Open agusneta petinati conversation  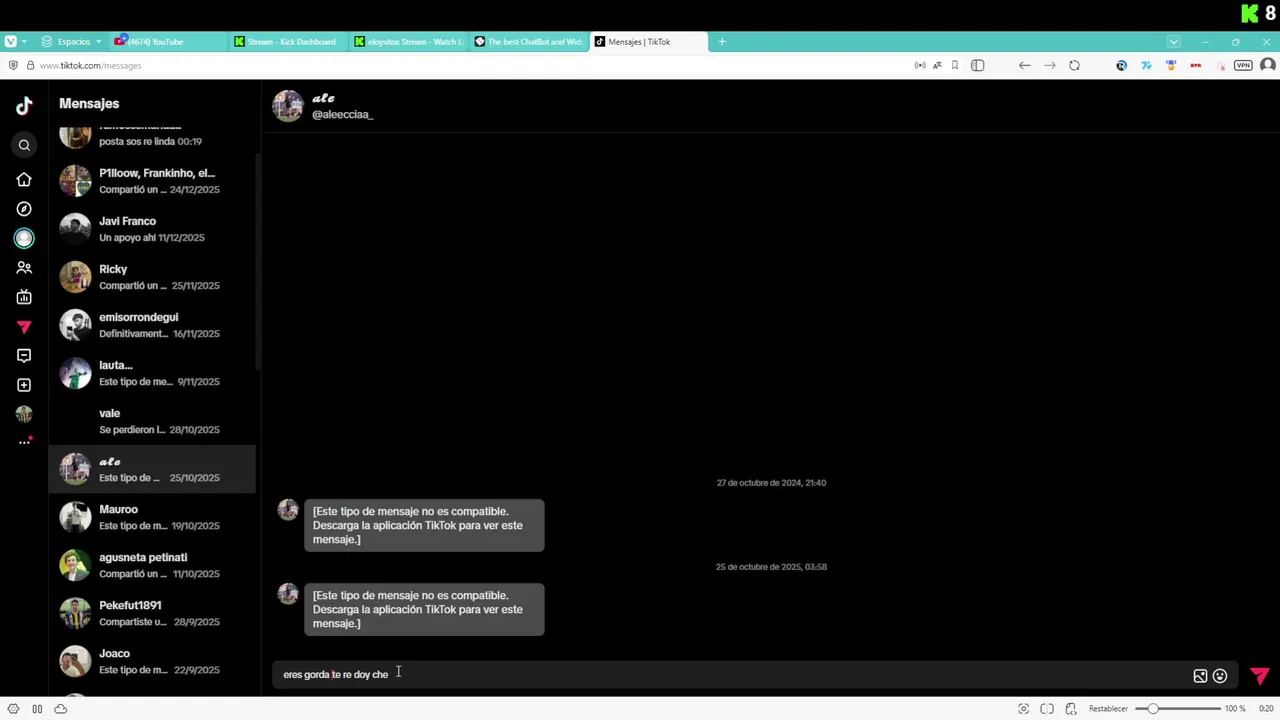pyautogui.click(x=152, y=565)
